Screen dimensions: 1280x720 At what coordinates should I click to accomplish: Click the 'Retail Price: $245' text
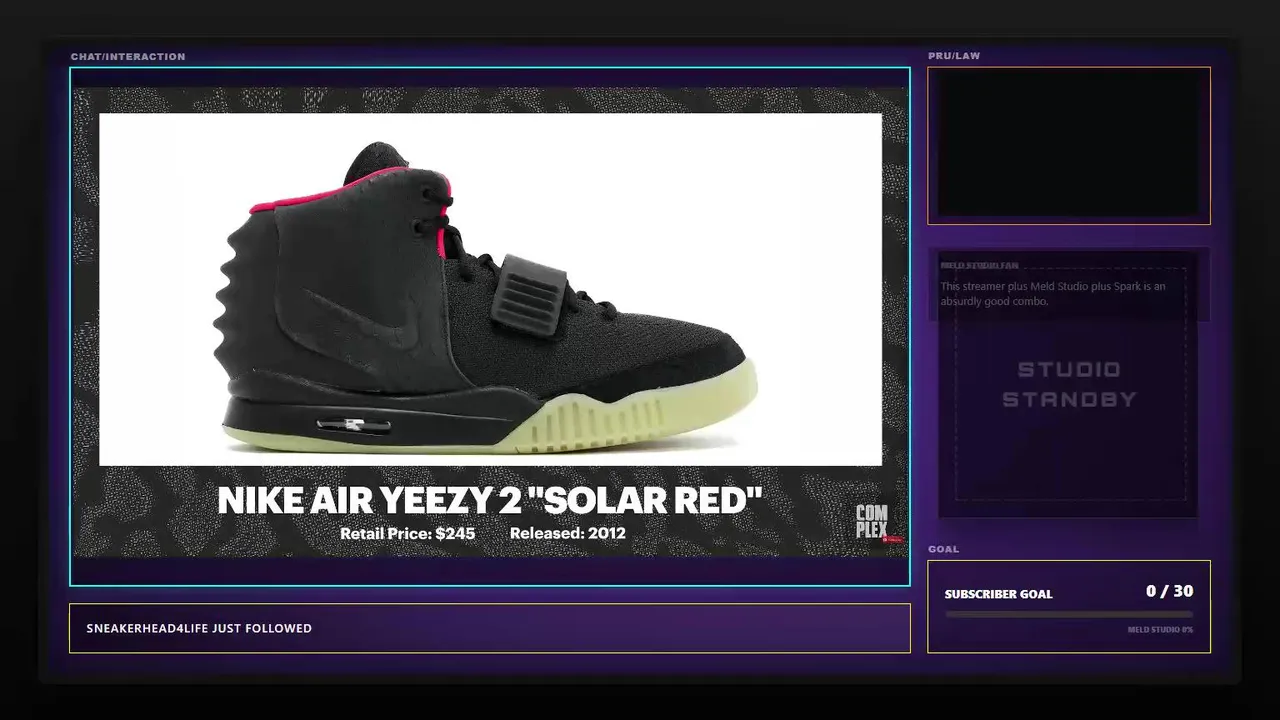coord(407,534)
